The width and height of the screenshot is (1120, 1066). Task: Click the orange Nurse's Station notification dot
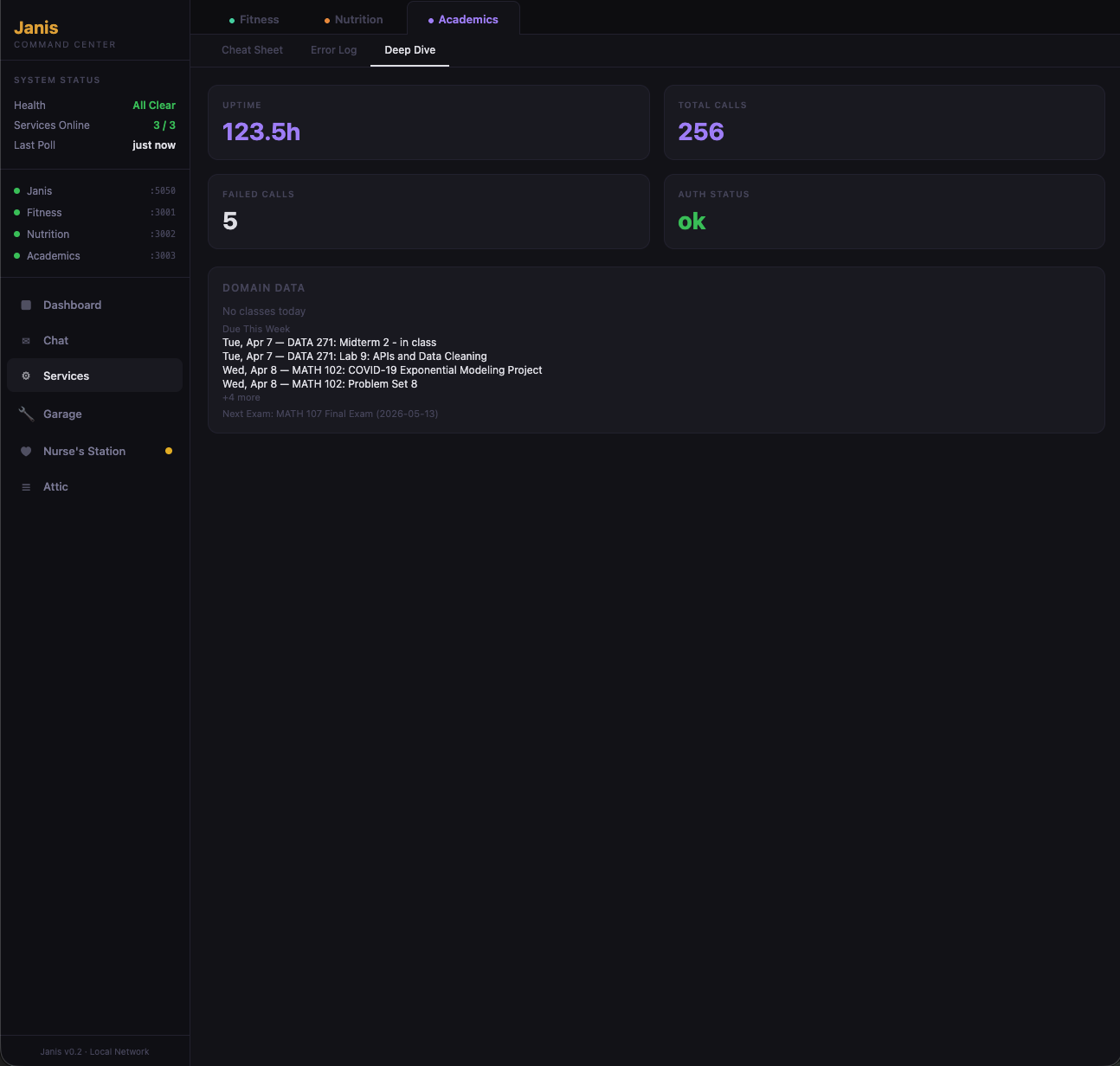[169, 451]
